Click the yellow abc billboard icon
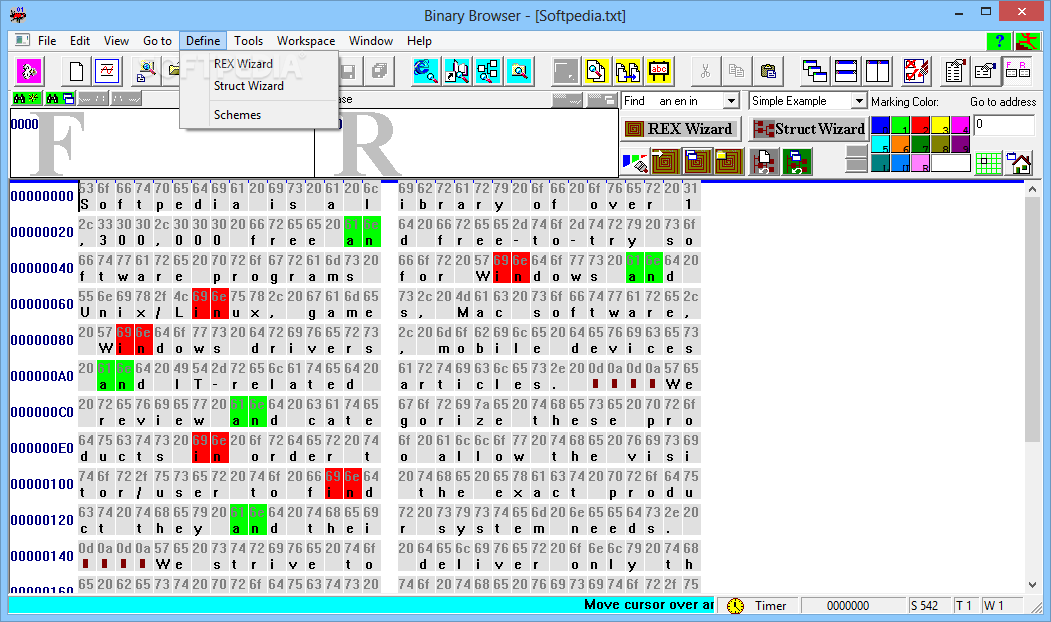Viewport: 1051px width, 622px height. (659, 70)
